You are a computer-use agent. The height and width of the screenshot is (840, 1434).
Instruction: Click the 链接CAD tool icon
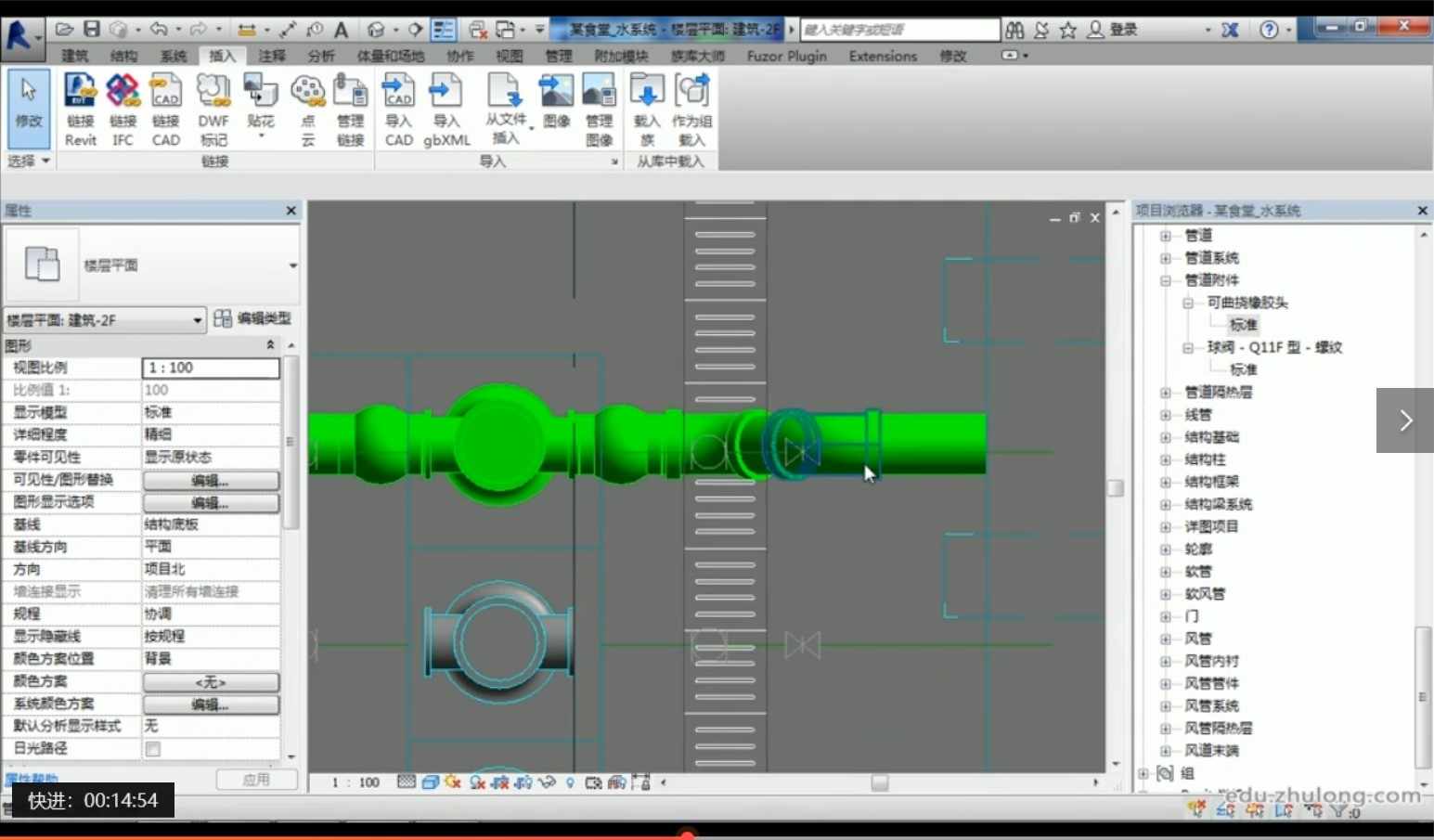(x=165, y=90)
